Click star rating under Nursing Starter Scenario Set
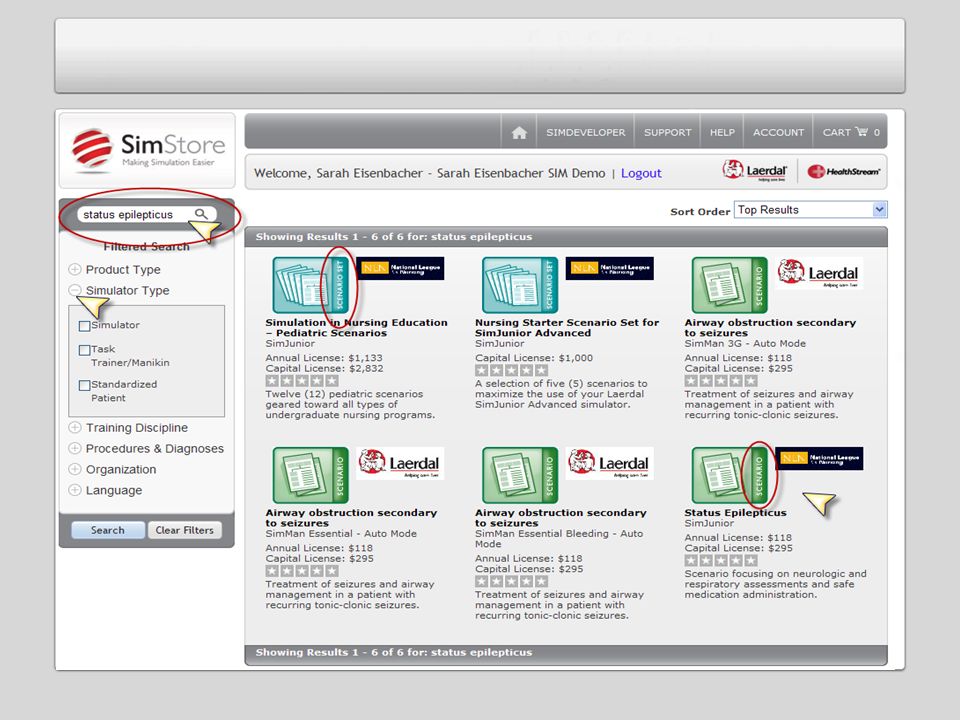Image resolution: width=960 pixels, height=720 pixels. (511, 370)
